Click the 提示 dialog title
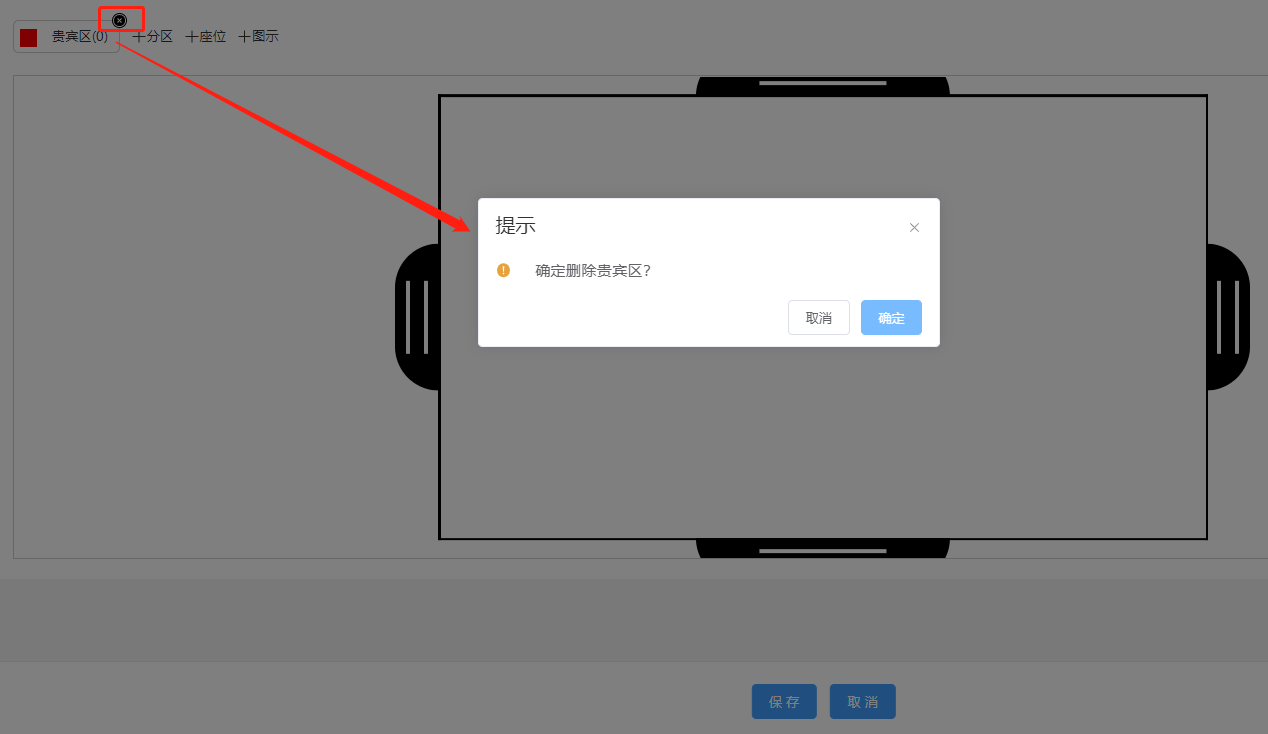The height and width of the screenshot is (734, 1268). (x=516, y=226)
